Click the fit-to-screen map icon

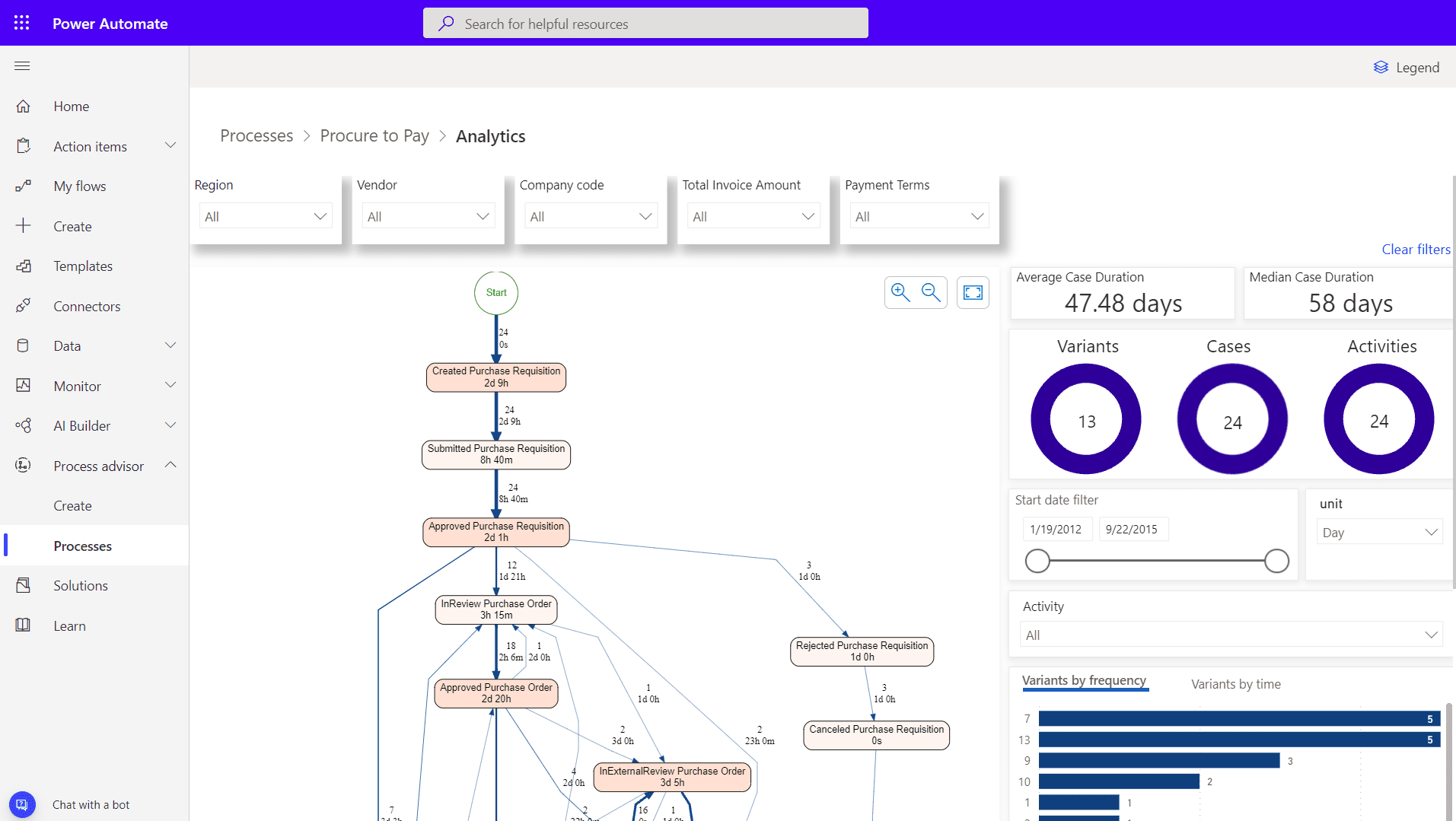973,292
